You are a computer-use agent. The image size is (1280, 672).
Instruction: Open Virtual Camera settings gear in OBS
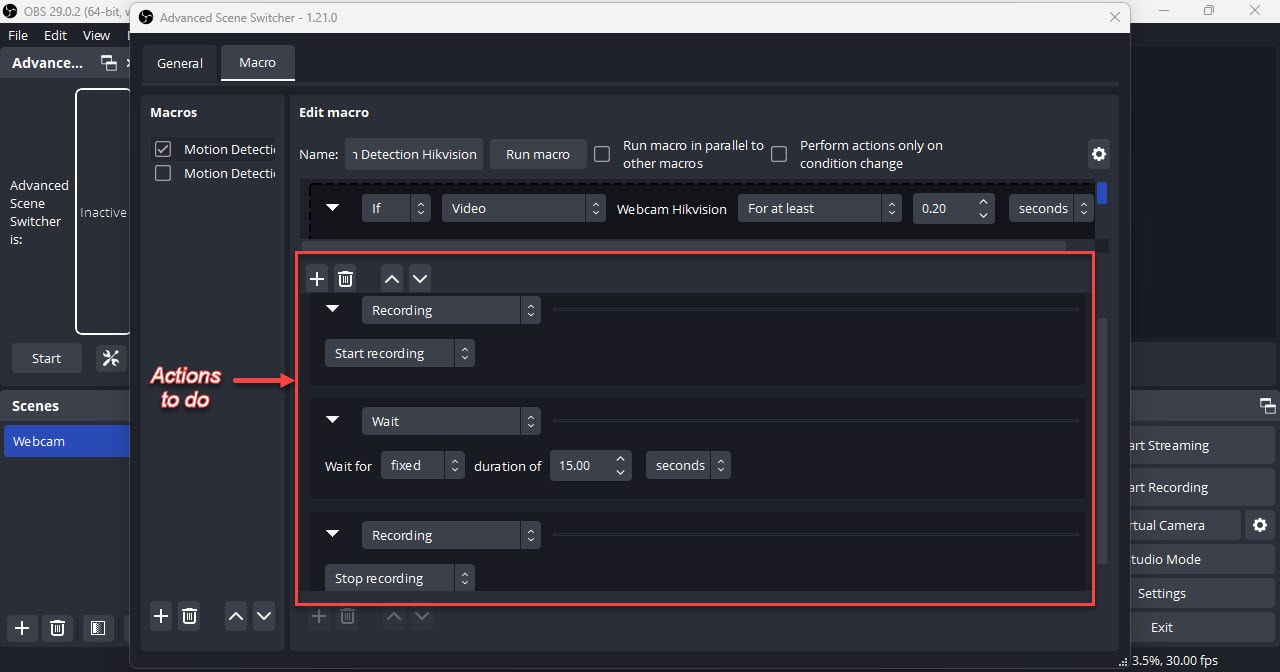[1260, 525]
